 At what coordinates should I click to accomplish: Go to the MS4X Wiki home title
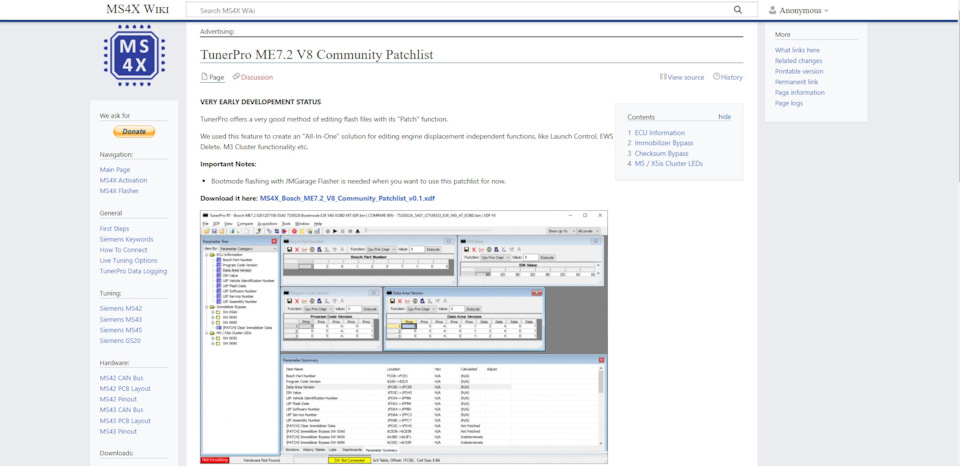pos(138,9)
